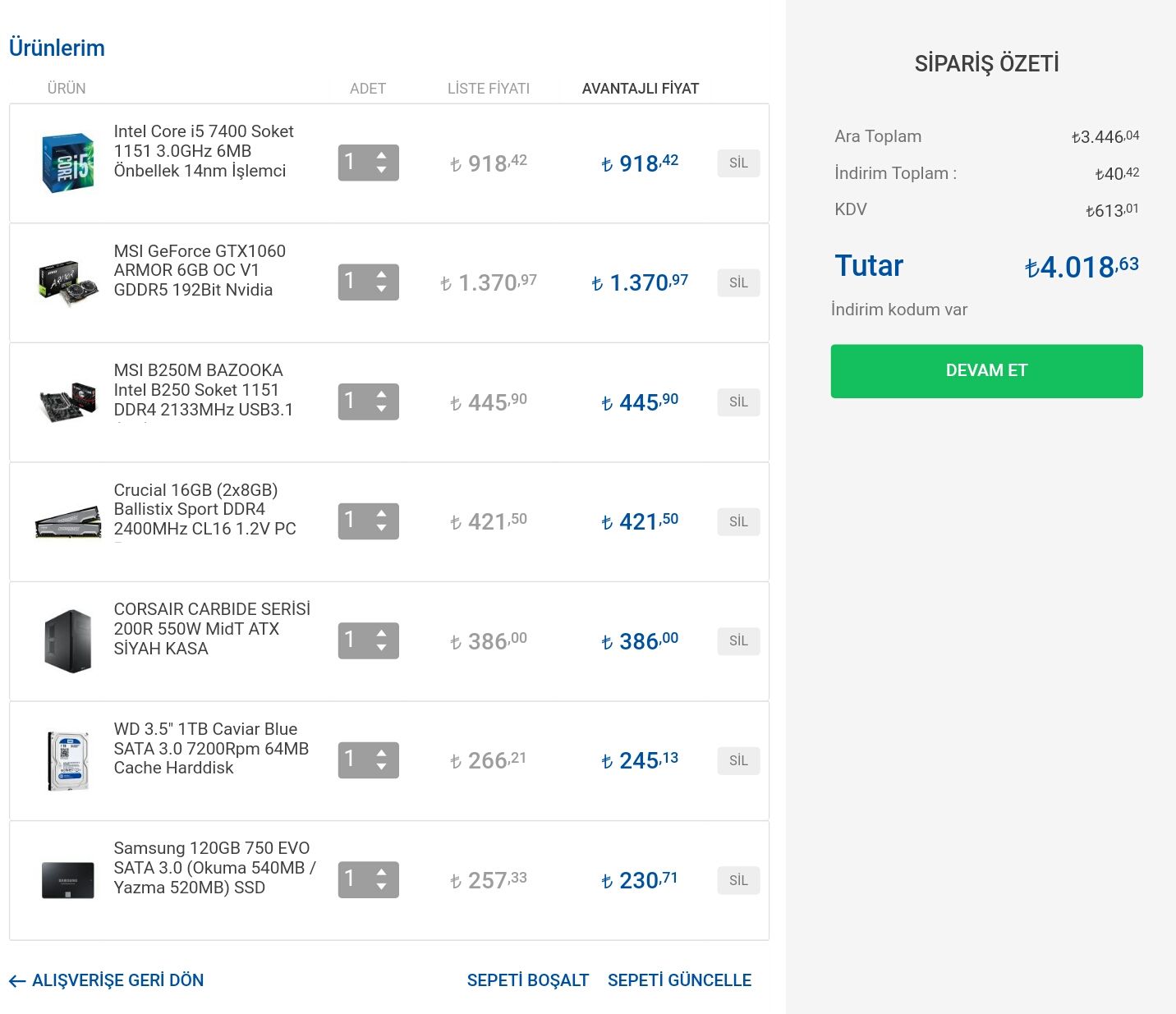Decrease quantity of Samsung 750 EVO SSD
The height and width of the screenshot is (1014, 1176).
click(381, 888)
